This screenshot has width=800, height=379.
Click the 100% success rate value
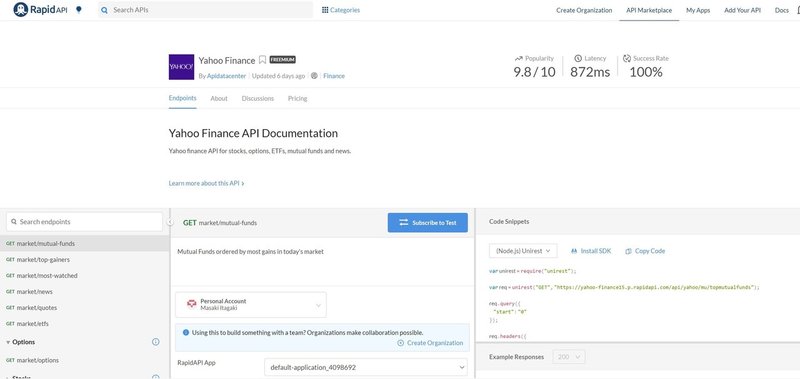[x=646, y=72]
